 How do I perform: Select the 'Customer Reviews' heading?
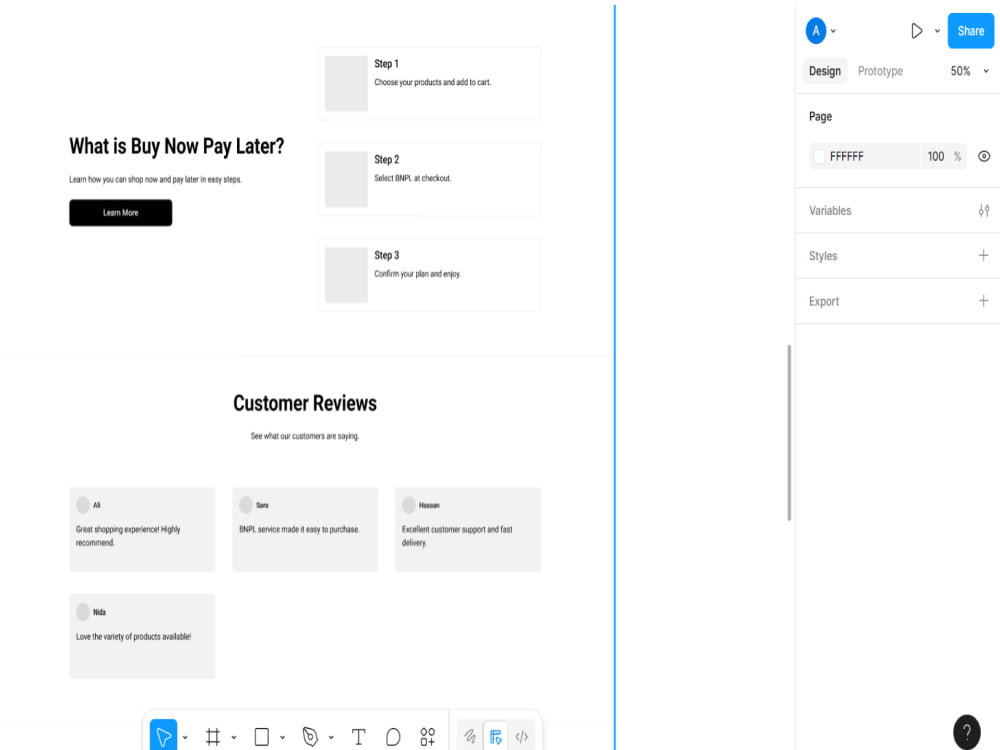[305, 403]
